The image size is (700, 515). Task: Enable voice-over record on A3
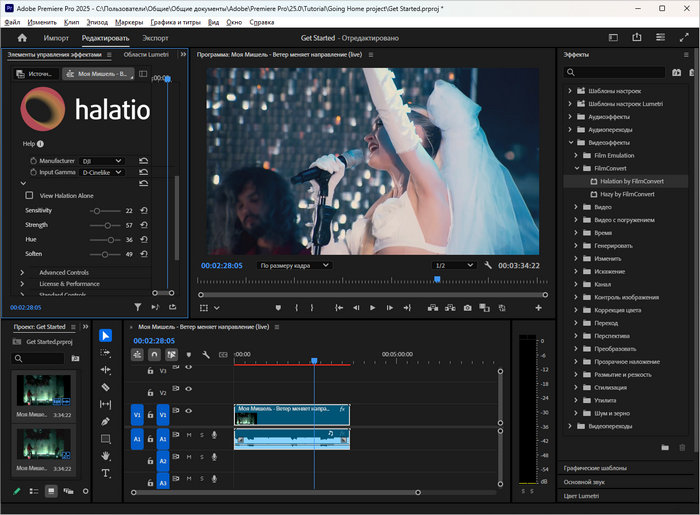214,478
